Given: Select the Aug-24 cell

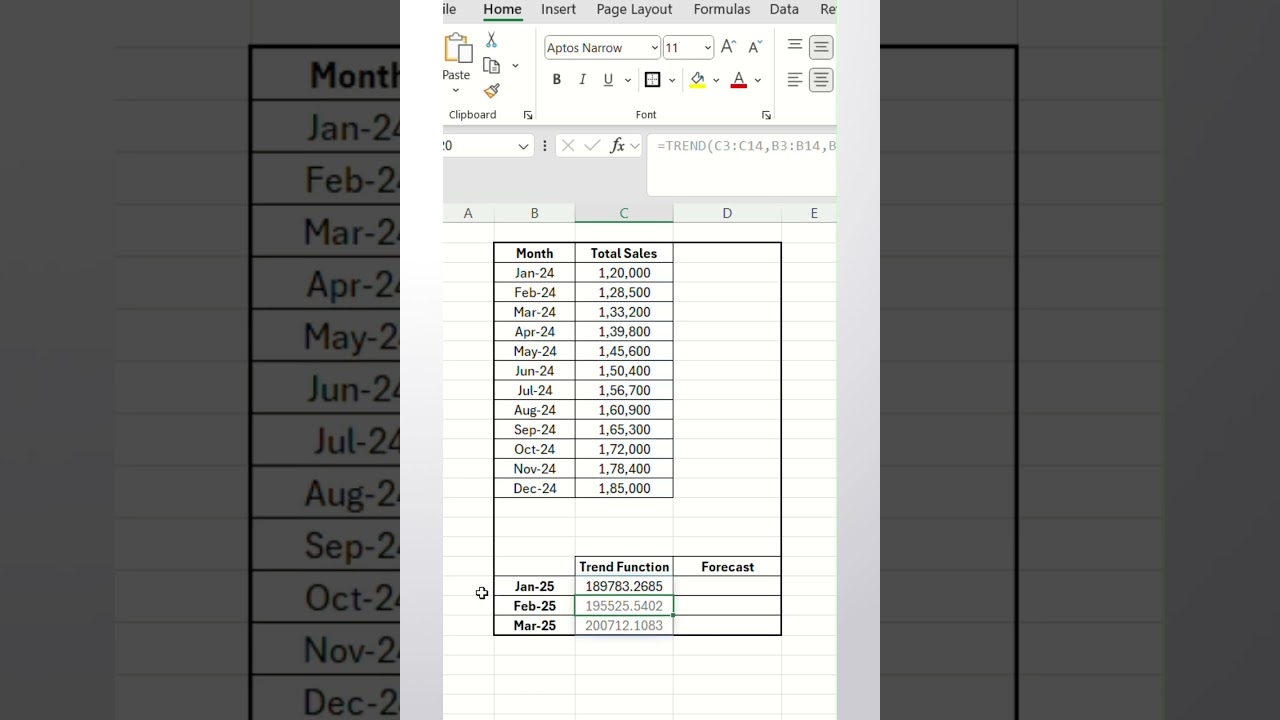Looking at the screenshot, I should point(534,410).
